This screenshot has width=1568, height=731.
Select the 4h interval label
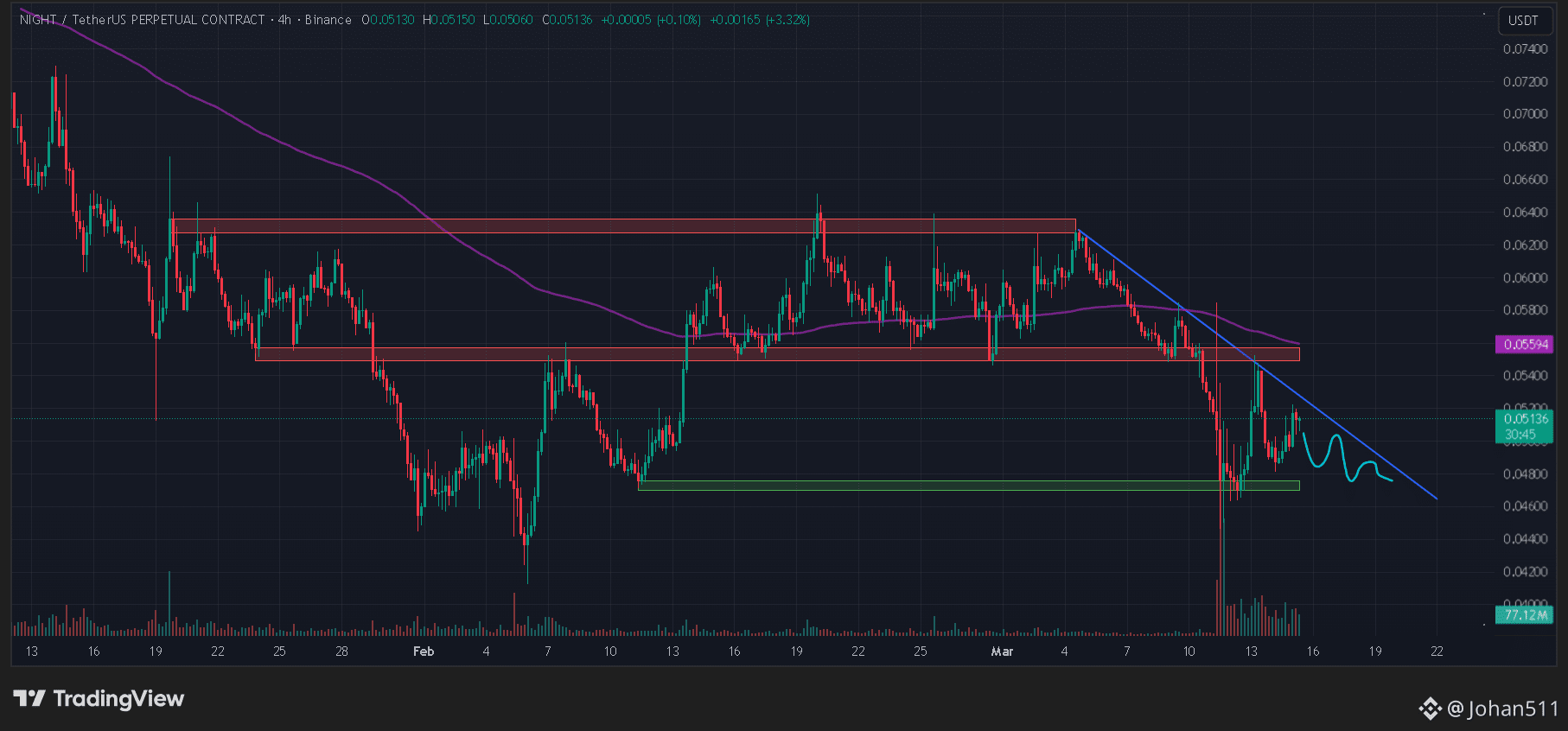click(x=284, y=19)
